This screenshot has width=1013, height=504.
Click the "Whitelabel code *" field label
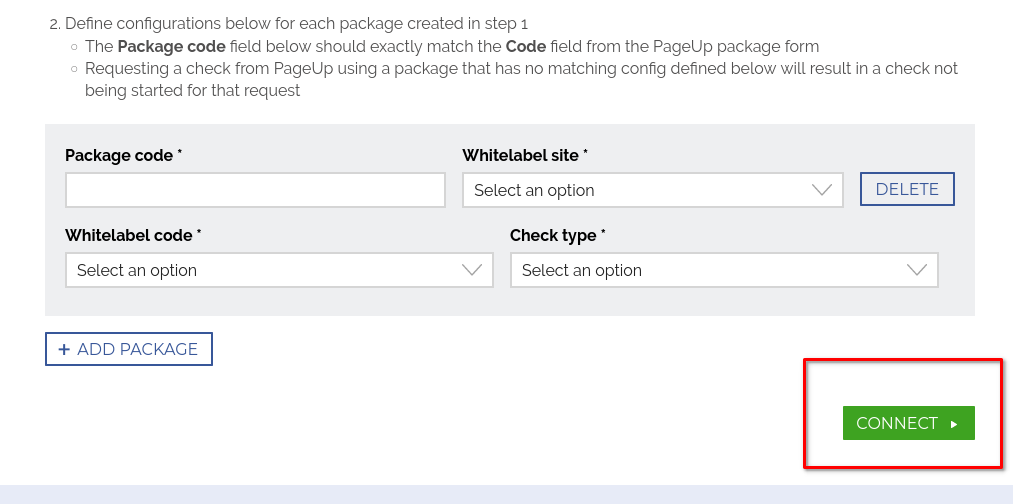pos(133,235)
